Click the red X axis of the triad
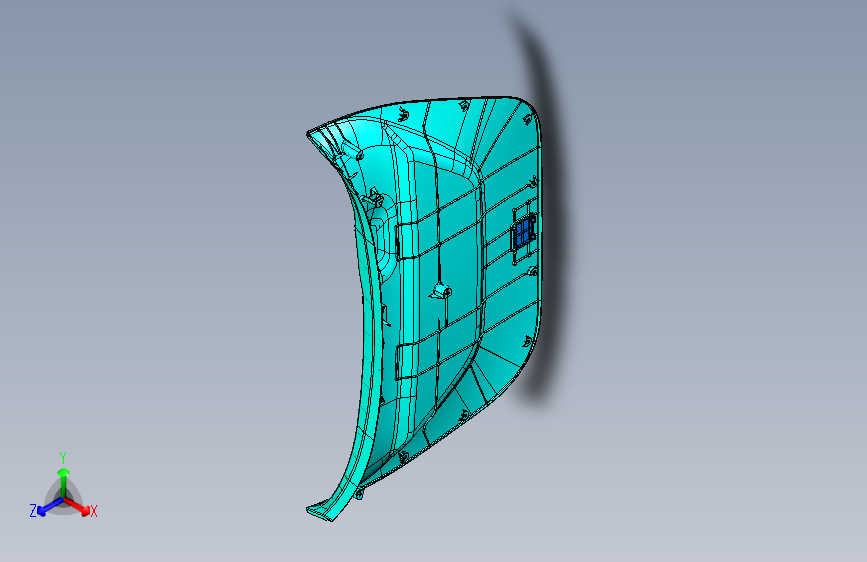Viewport: 867px width, 562px height. (77, 506)
